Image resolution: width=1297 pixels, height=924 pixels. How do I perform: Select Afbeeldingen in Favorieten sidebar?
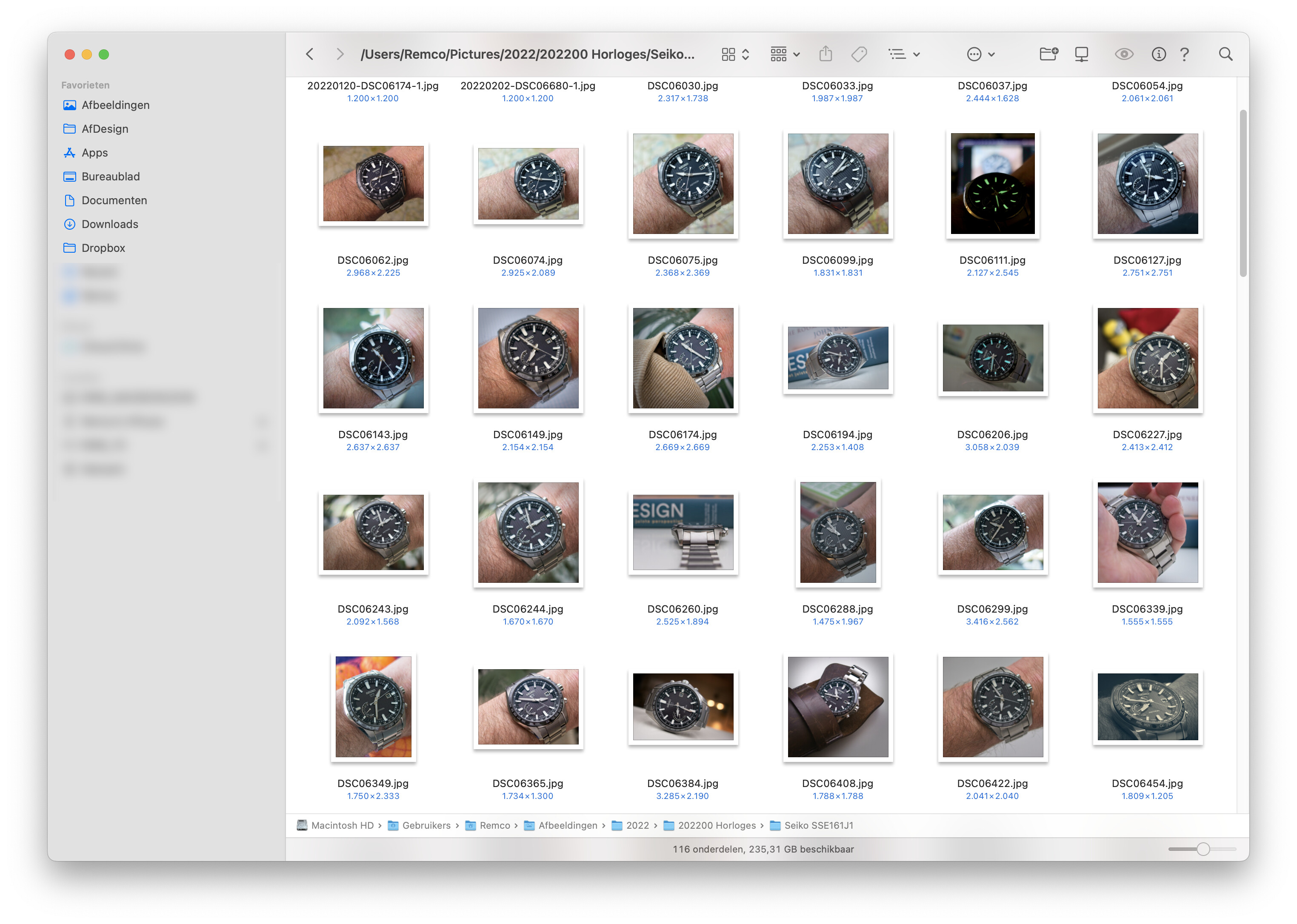pos(115,105)
